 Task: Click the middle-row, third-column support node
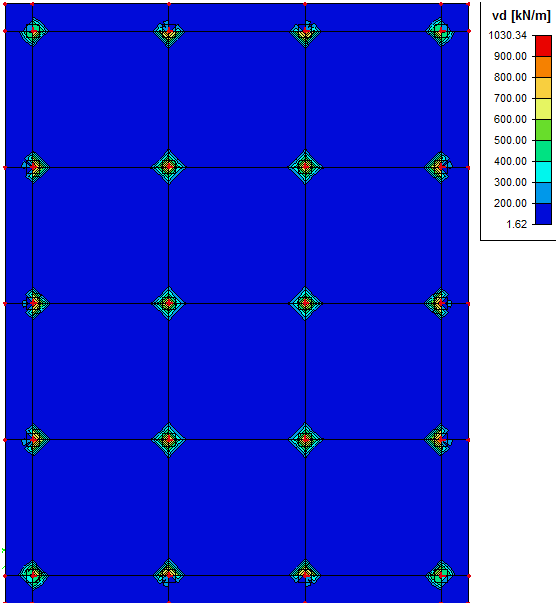(305, 303)
